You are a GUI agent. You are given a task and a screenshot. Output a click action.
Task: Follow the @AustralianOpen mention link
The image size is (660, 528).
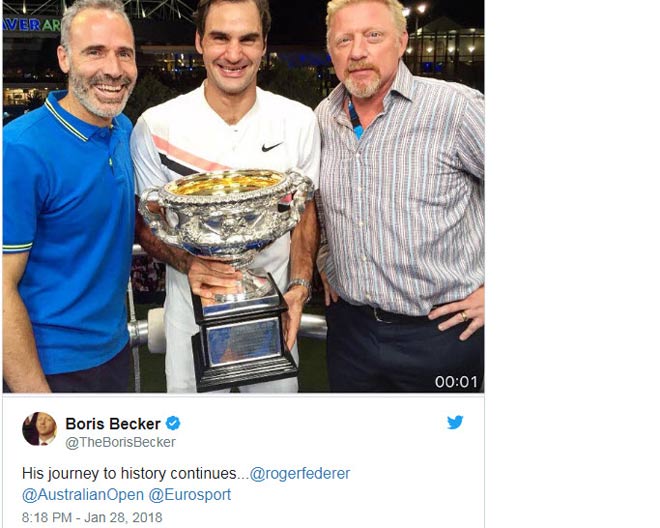(82, 494)
